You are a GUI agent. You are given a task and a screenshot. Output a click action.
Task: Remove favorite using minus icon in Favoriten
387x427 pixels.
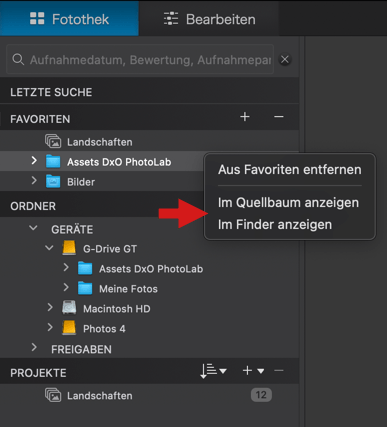coord(279,117)
